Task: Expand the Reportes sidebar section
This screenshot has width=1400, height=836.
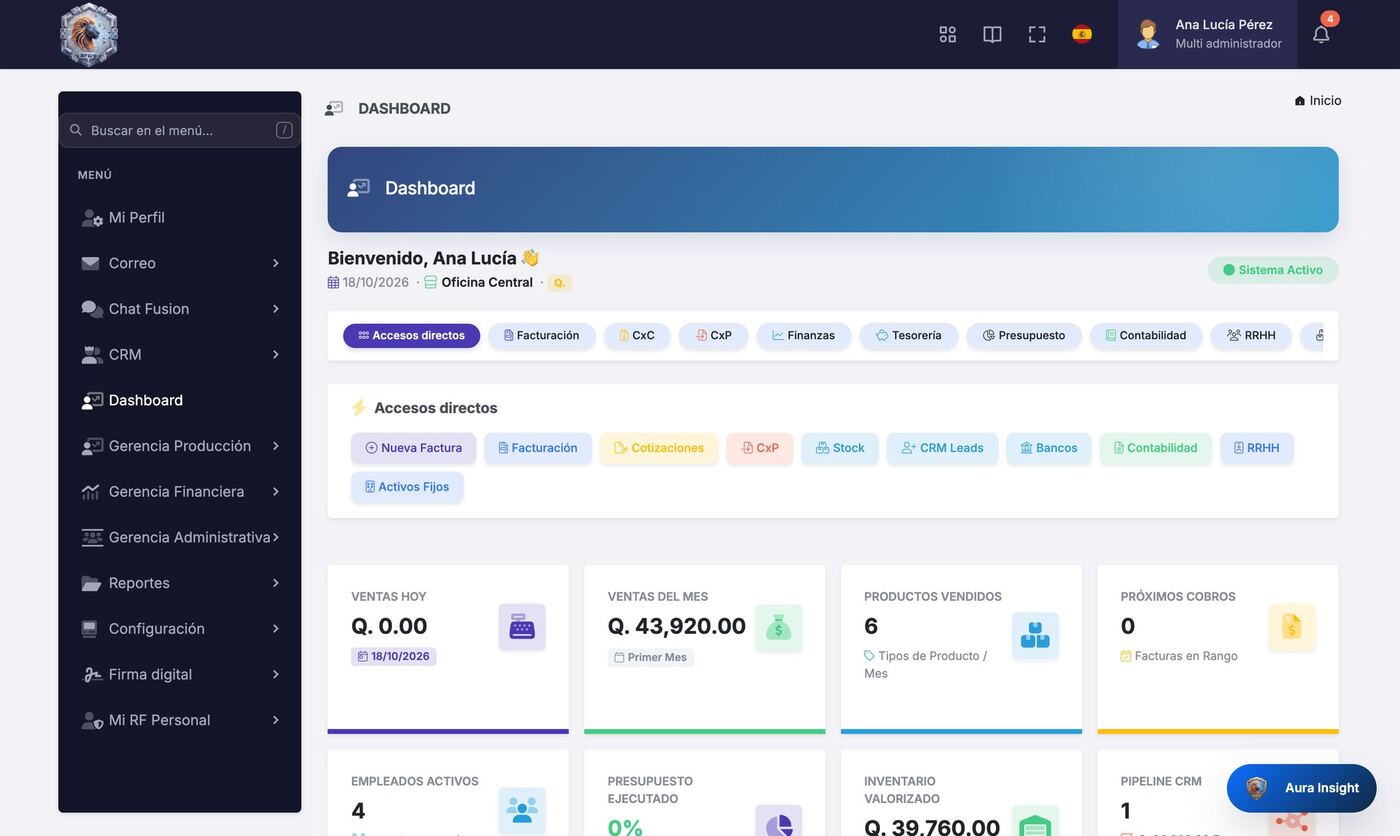Action: pos(180,583)
